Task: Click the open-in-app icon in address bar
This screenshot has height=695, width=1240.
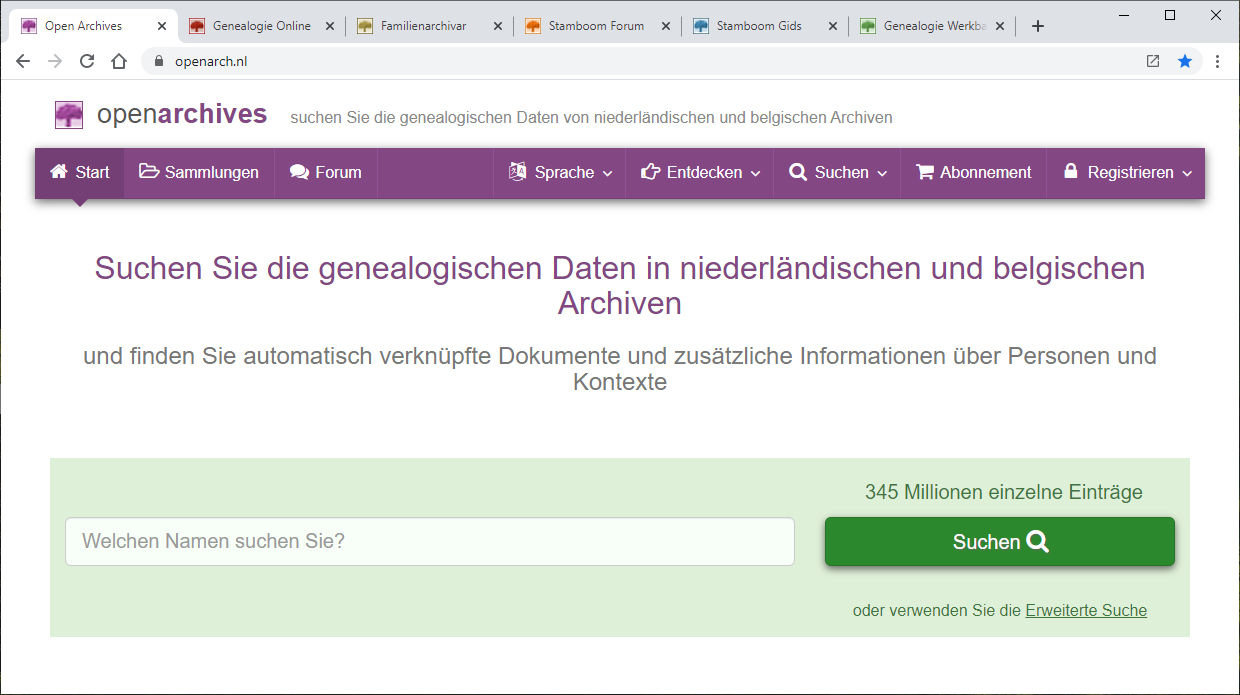Action: [x=1153, y=61]
